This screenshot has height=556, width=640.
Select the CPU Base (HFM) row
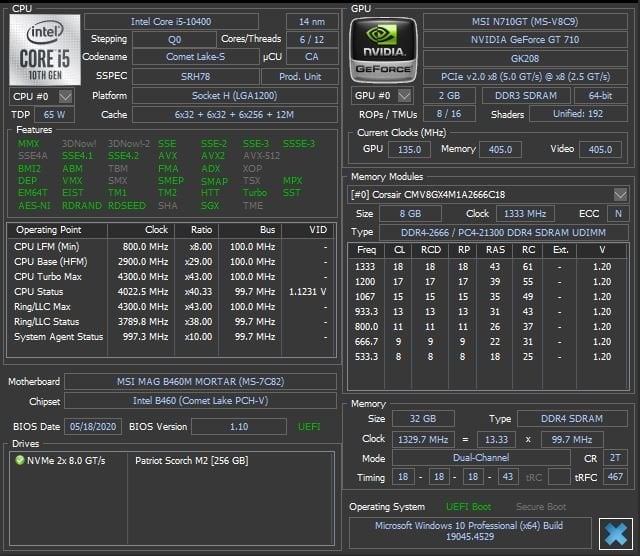click(x=171, y=262)
